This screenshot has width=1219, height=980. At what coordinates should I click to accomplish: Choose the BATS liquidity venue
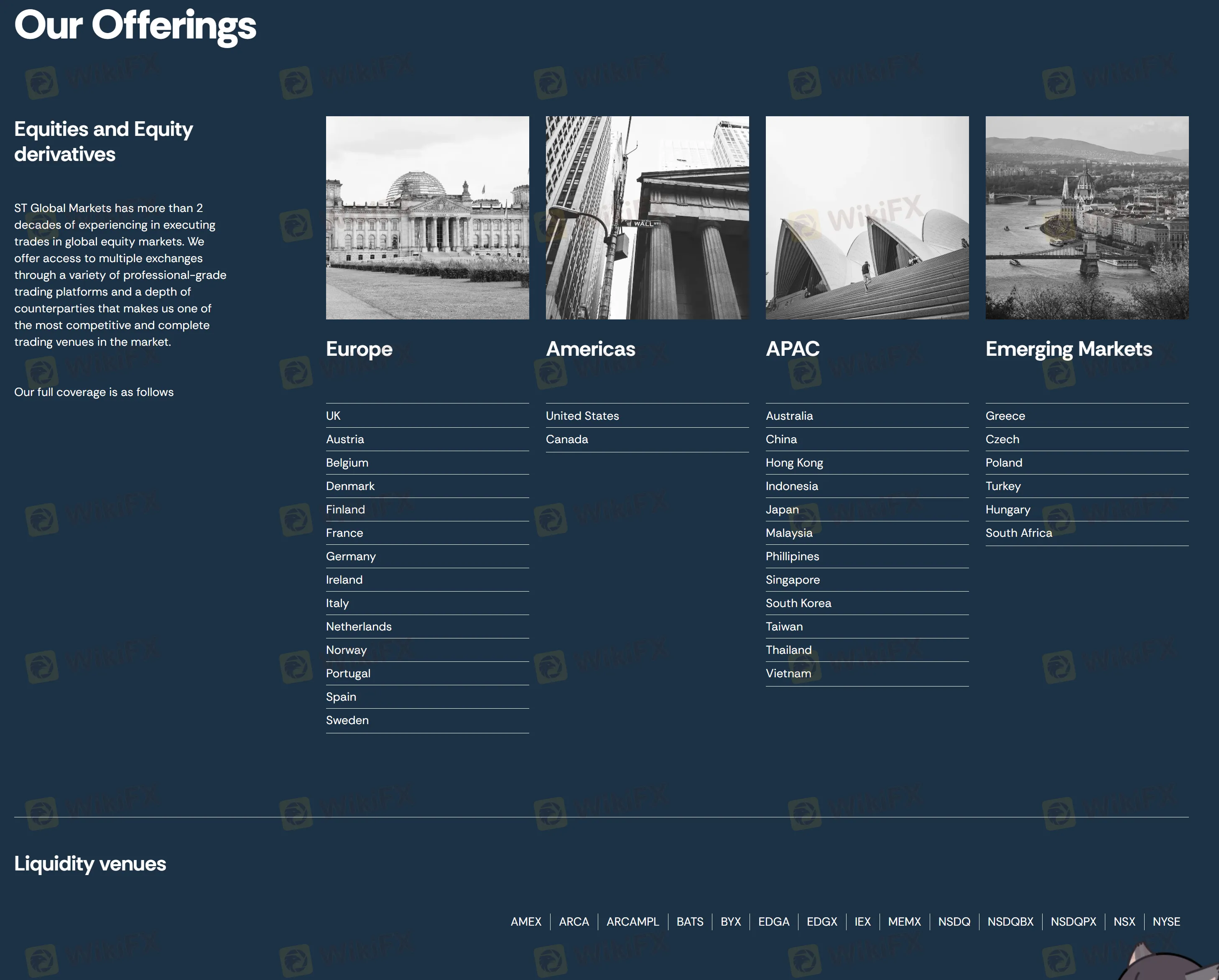[x=690, y=922]
